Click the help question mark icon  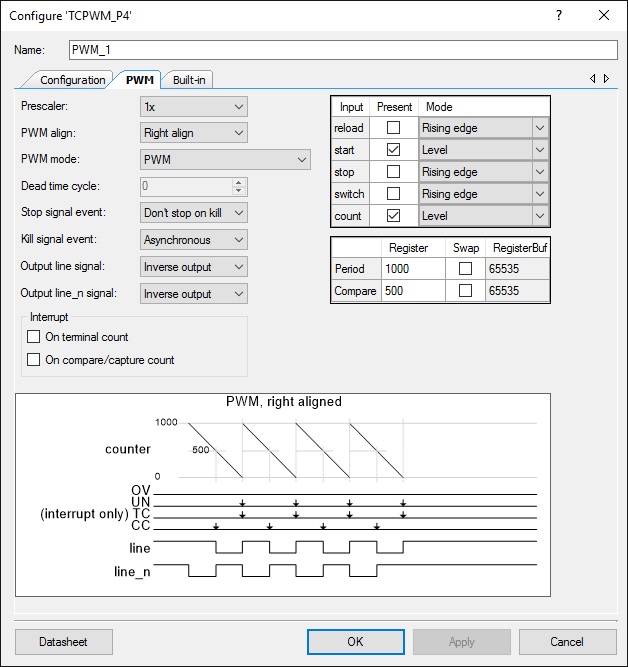[x=558, y=15]
